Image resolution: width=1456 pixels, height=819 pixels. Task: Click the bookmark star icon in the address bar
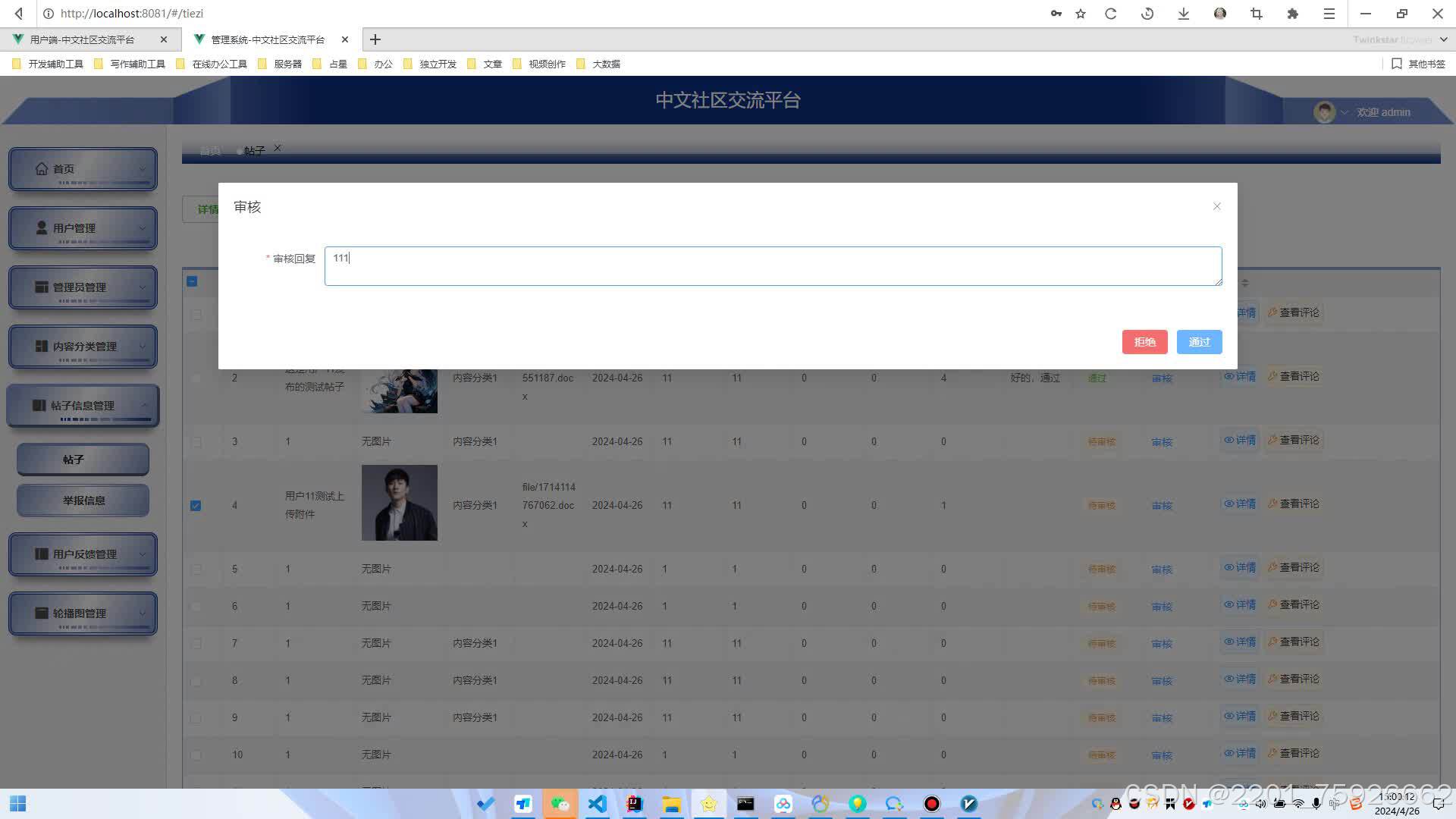coord(1081,14)
